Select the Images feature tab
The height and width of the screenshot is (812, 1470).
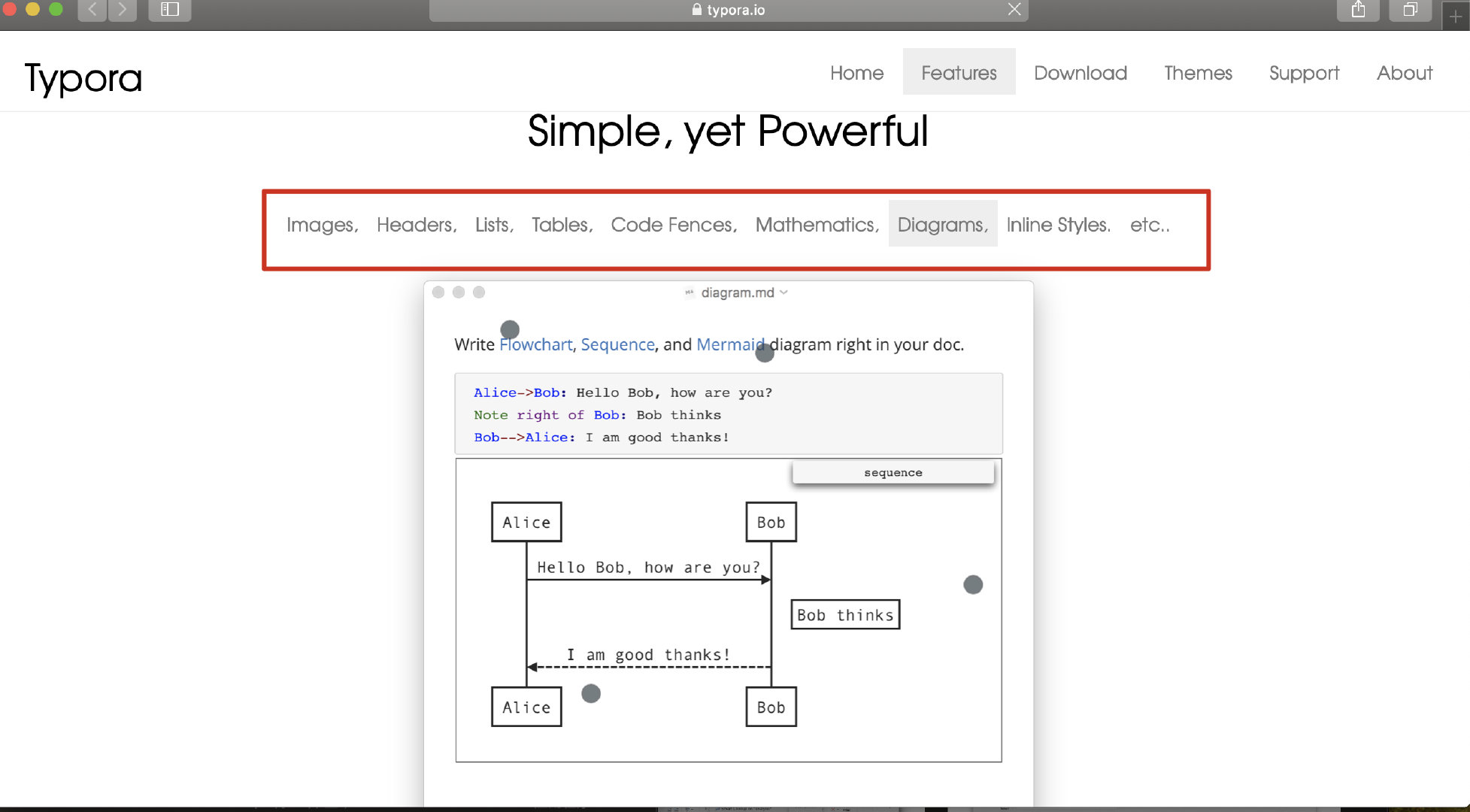[323, 224]
